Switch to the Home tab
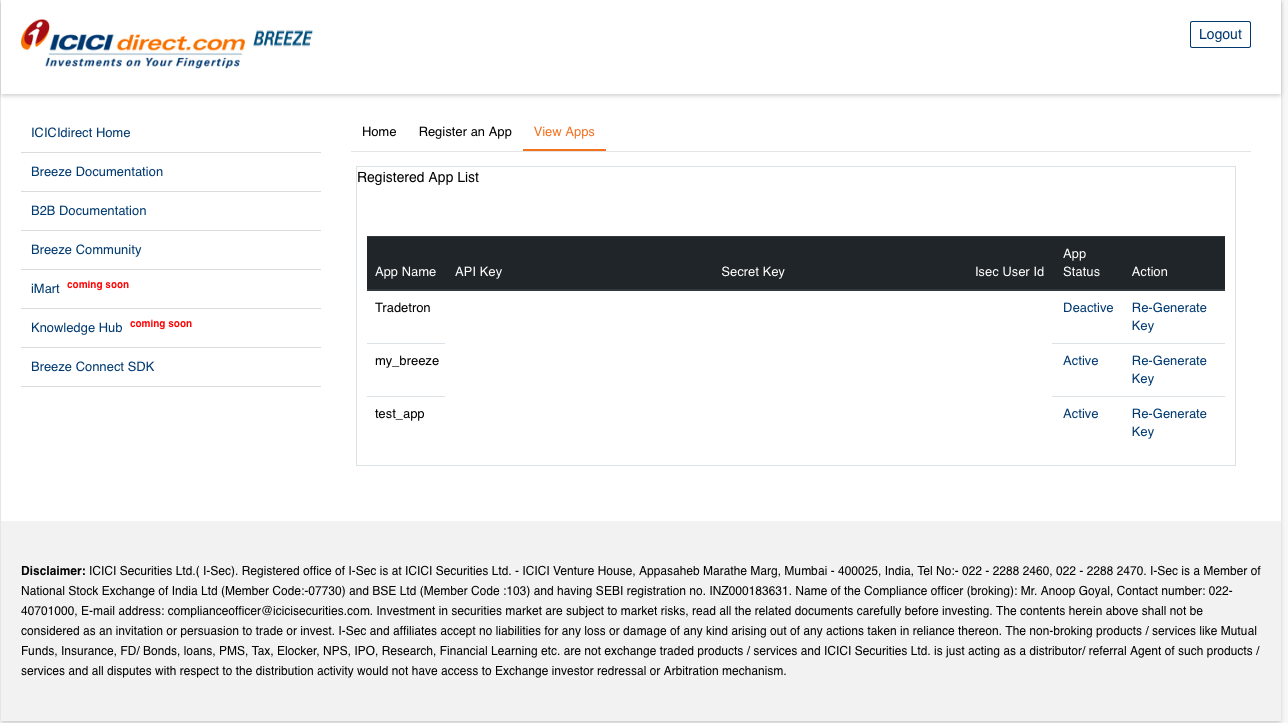Image resolution: width=1288 pixels, height=723 pixels. point(379,132)
